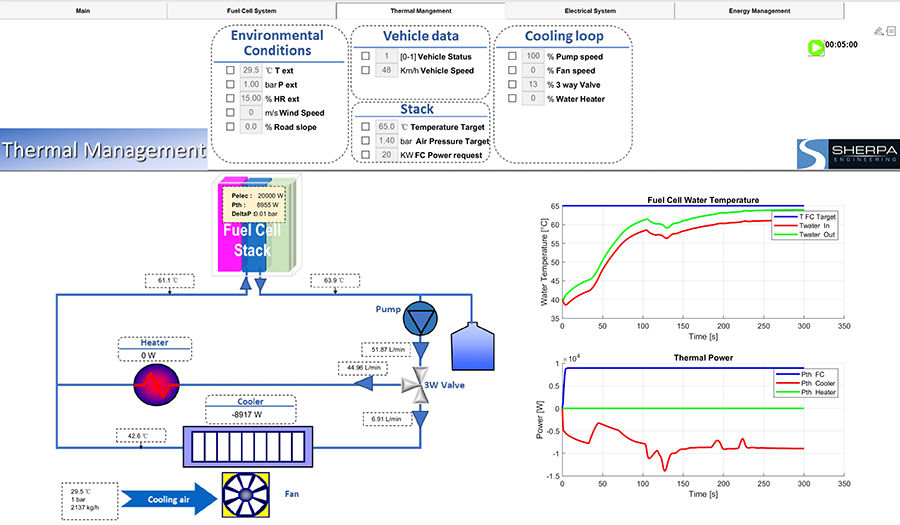Enable the Pump speed checkbox
This screenshot has width=900, height=525.
coord(512,57)
